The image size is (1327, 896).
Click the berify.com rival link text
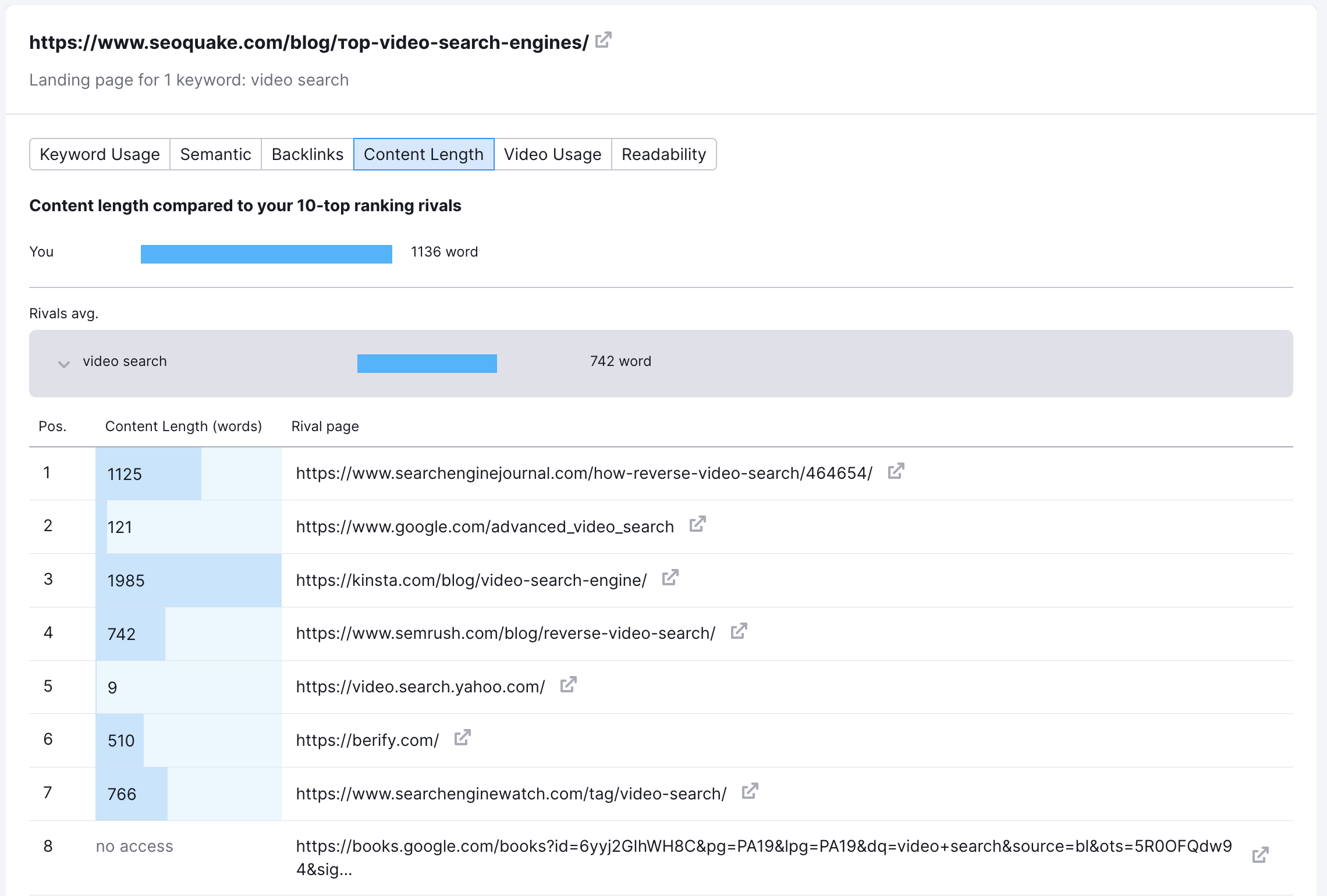click(367, 739)
